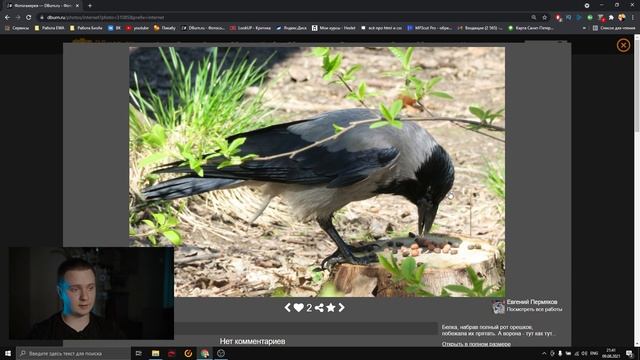The image size is (640, 360).
Task: Open the 'ВК' bookmark
Action: pos(115,28)
